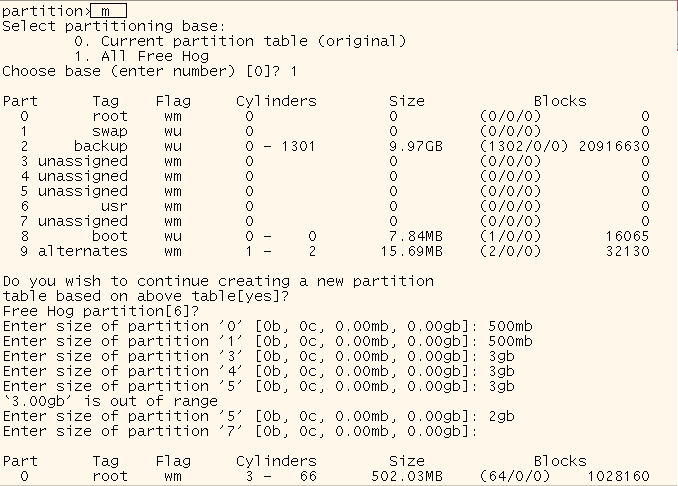Image resolution: width=678 pixels, height=486 pixels.
Task: Click 'unassigned' tag in partition 3 row
Action: [x=83, y=161]
